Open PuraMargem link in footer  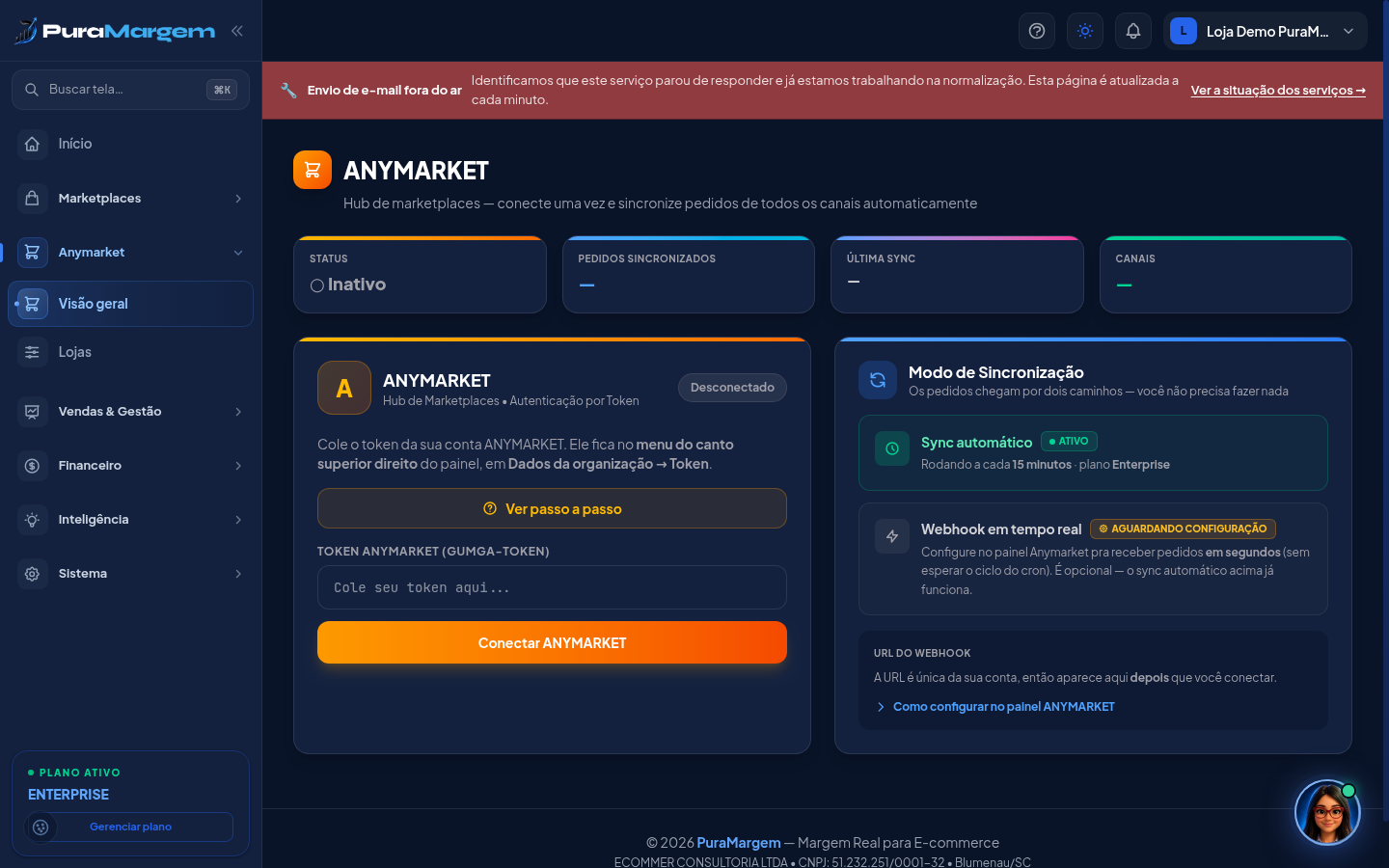tap(739, 843)
